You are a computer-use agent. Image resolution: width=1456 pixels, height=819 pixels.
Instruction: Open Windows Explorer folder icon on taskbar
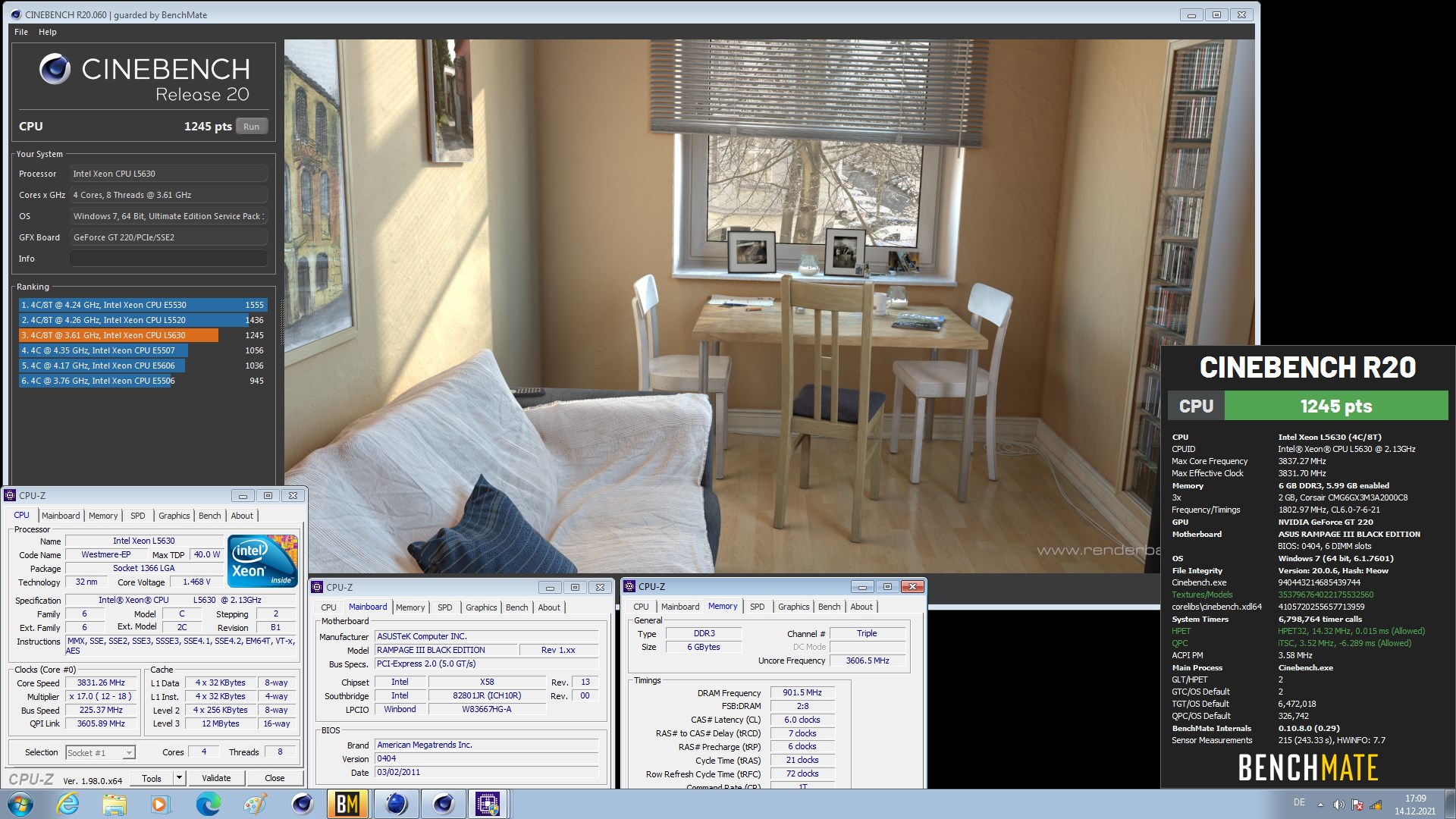pos(115,804)
